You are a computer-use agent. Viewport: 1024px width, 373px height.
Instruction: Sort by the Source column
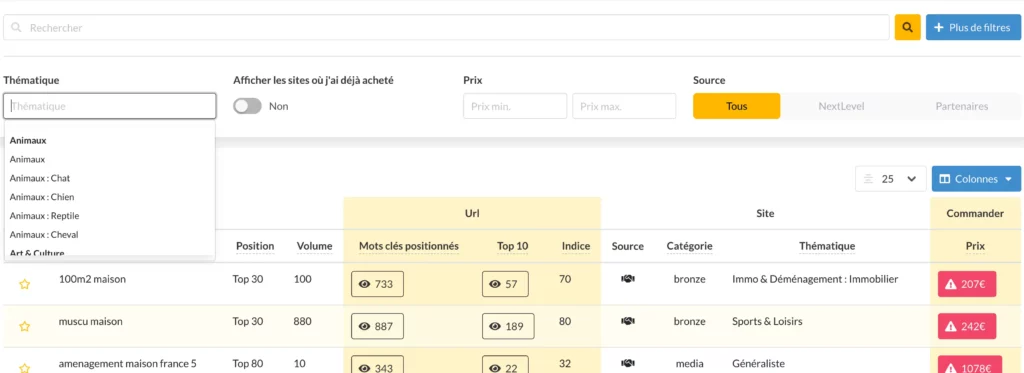[x=628, y=246]
